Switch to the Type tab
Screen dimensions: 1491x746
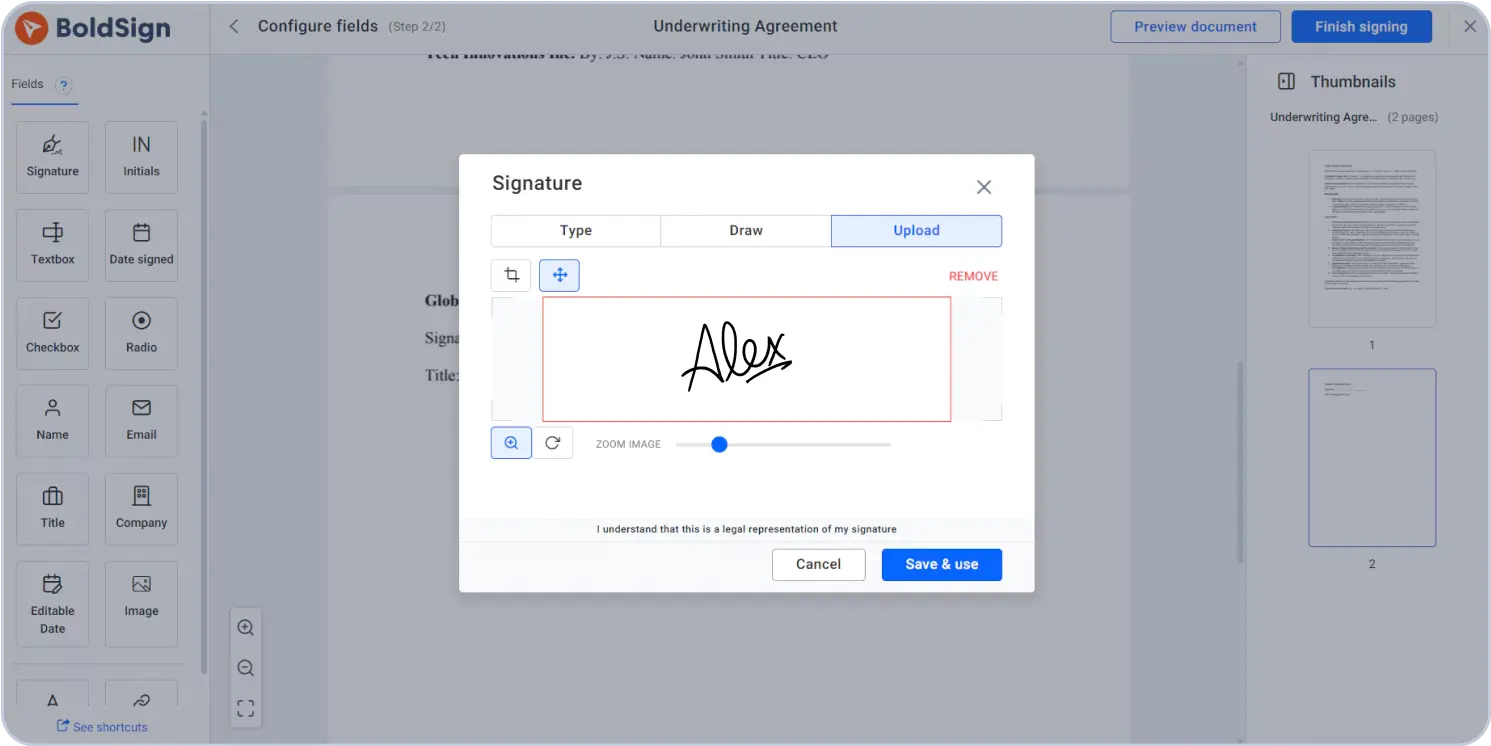click(576, 231)
